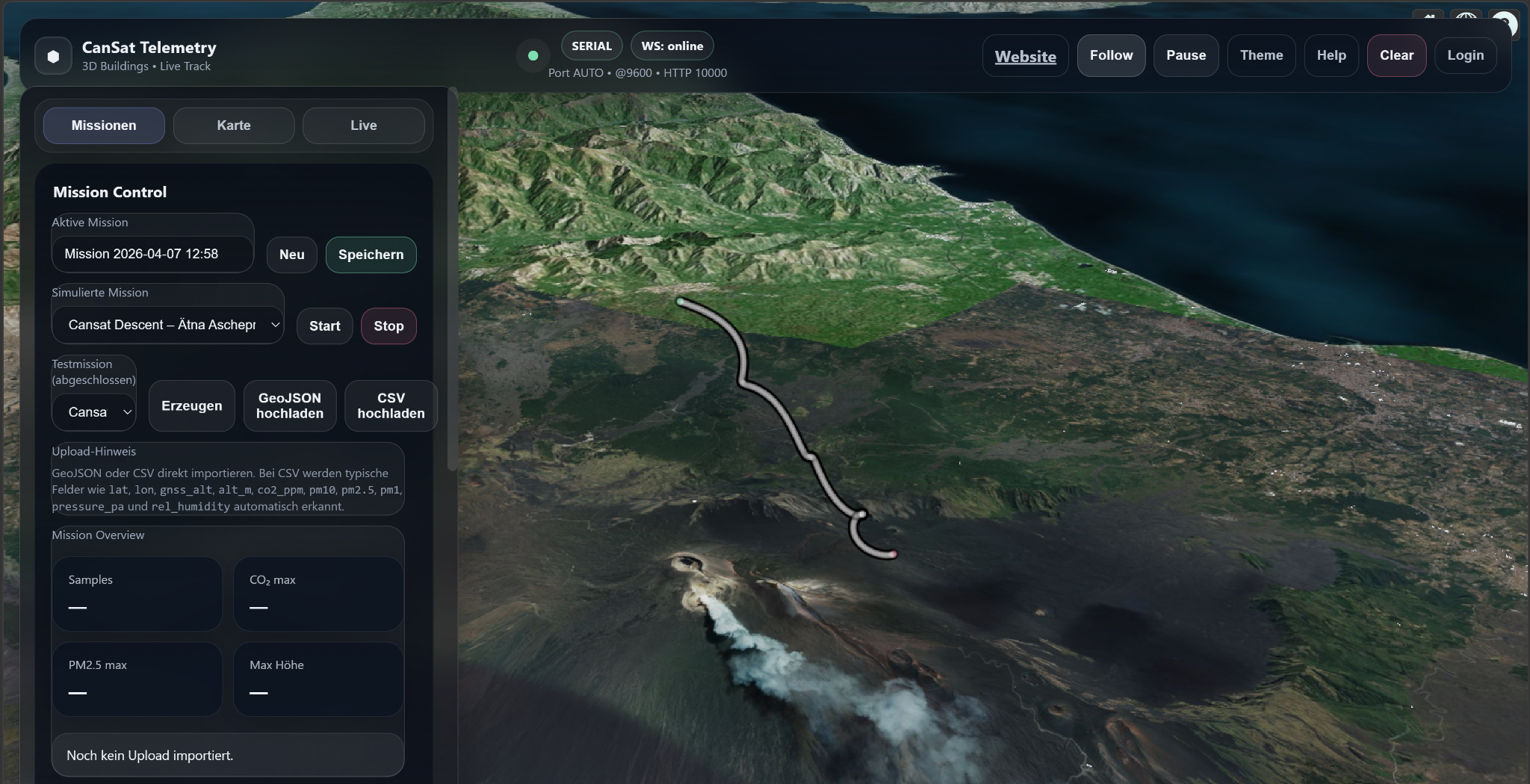Click the CanSat hexagon logo icon
The image size is (1530, 784).
tap(53, 56)
